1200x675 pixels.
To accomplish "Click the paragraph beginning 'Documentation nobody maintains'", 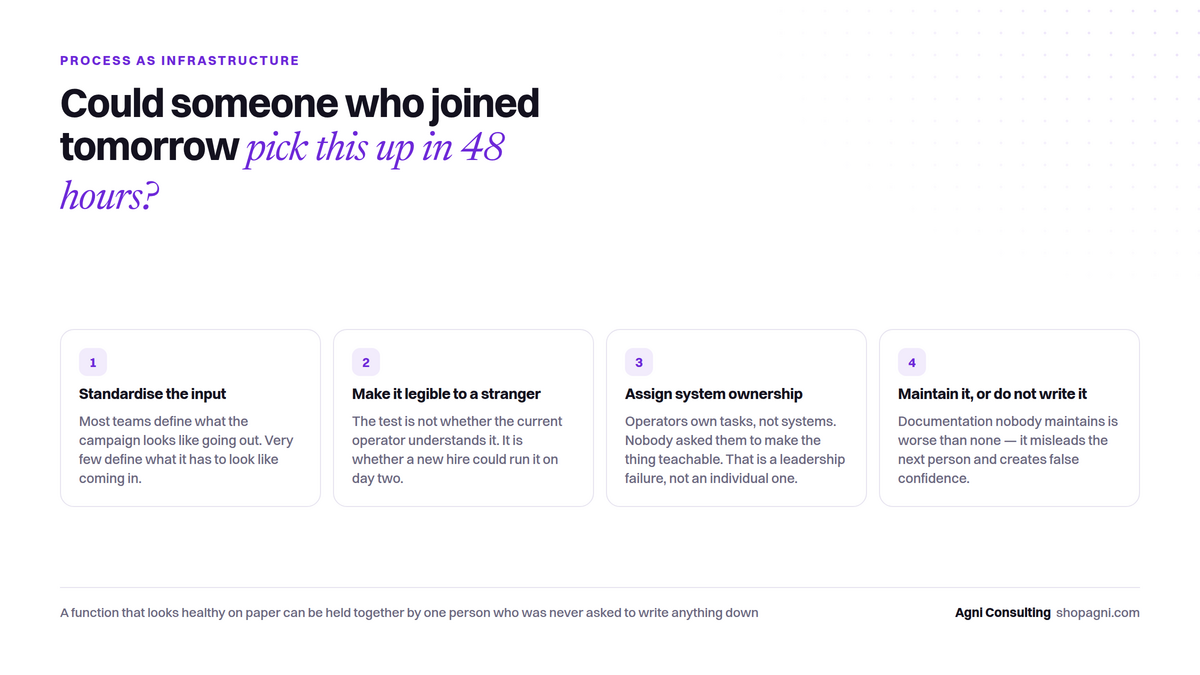I will pos(1008,450).
